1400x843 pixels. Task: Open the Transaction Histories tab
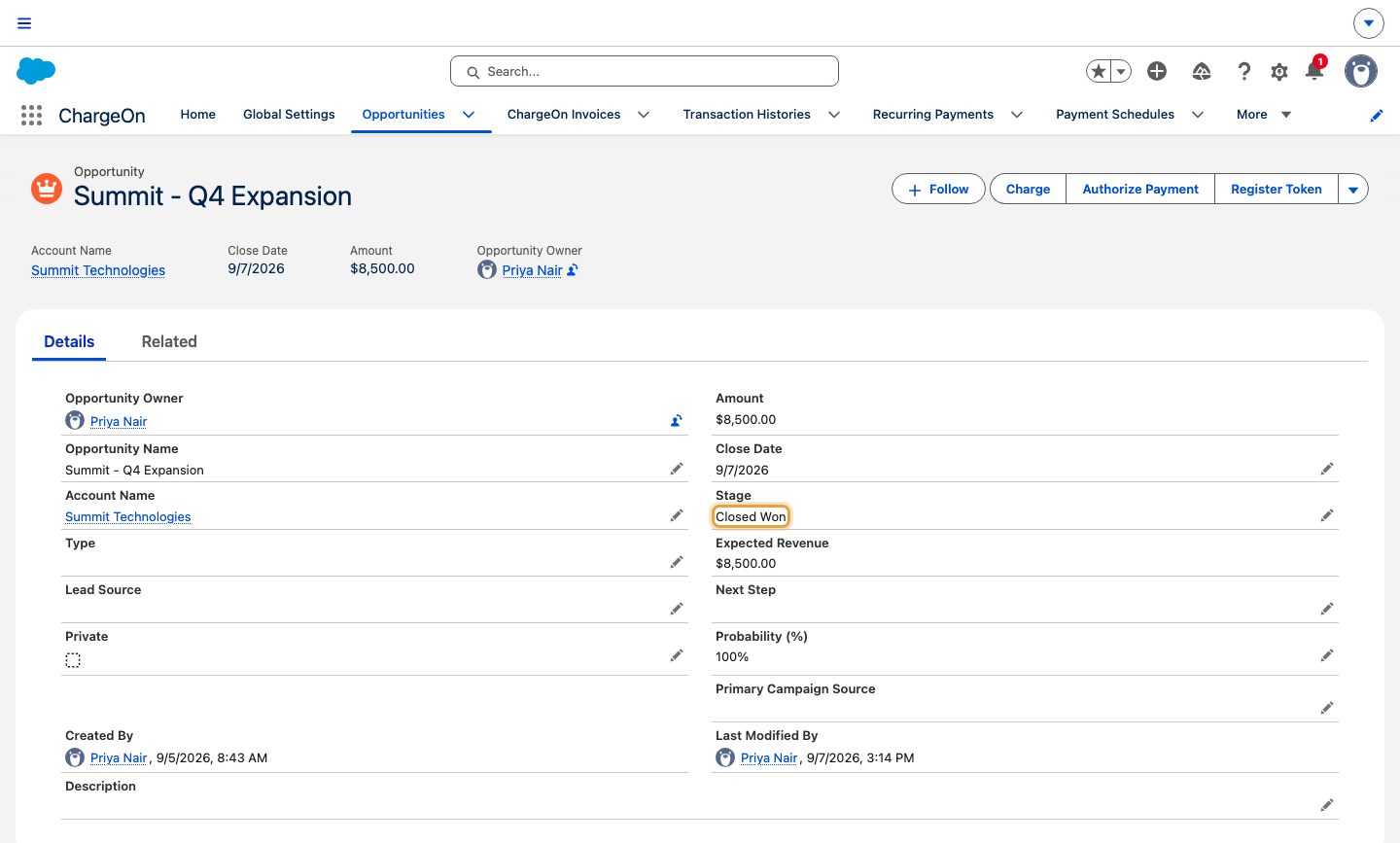coord(747,115)
